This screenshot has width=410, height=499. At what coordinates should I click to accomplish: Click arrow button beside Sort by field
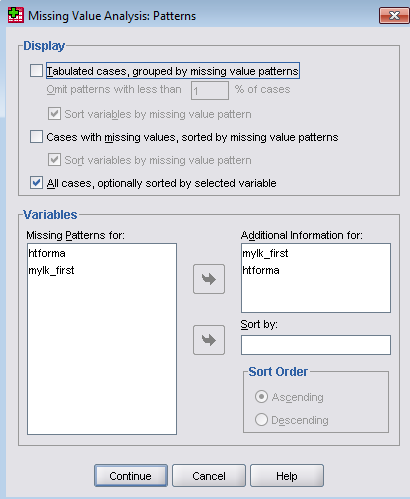(x=209, y=340)
